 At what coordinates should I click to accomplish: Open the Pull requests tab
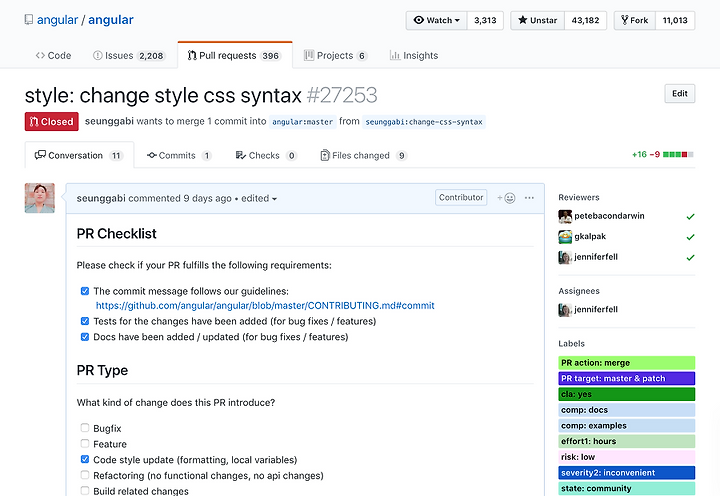tap(235, 56)
